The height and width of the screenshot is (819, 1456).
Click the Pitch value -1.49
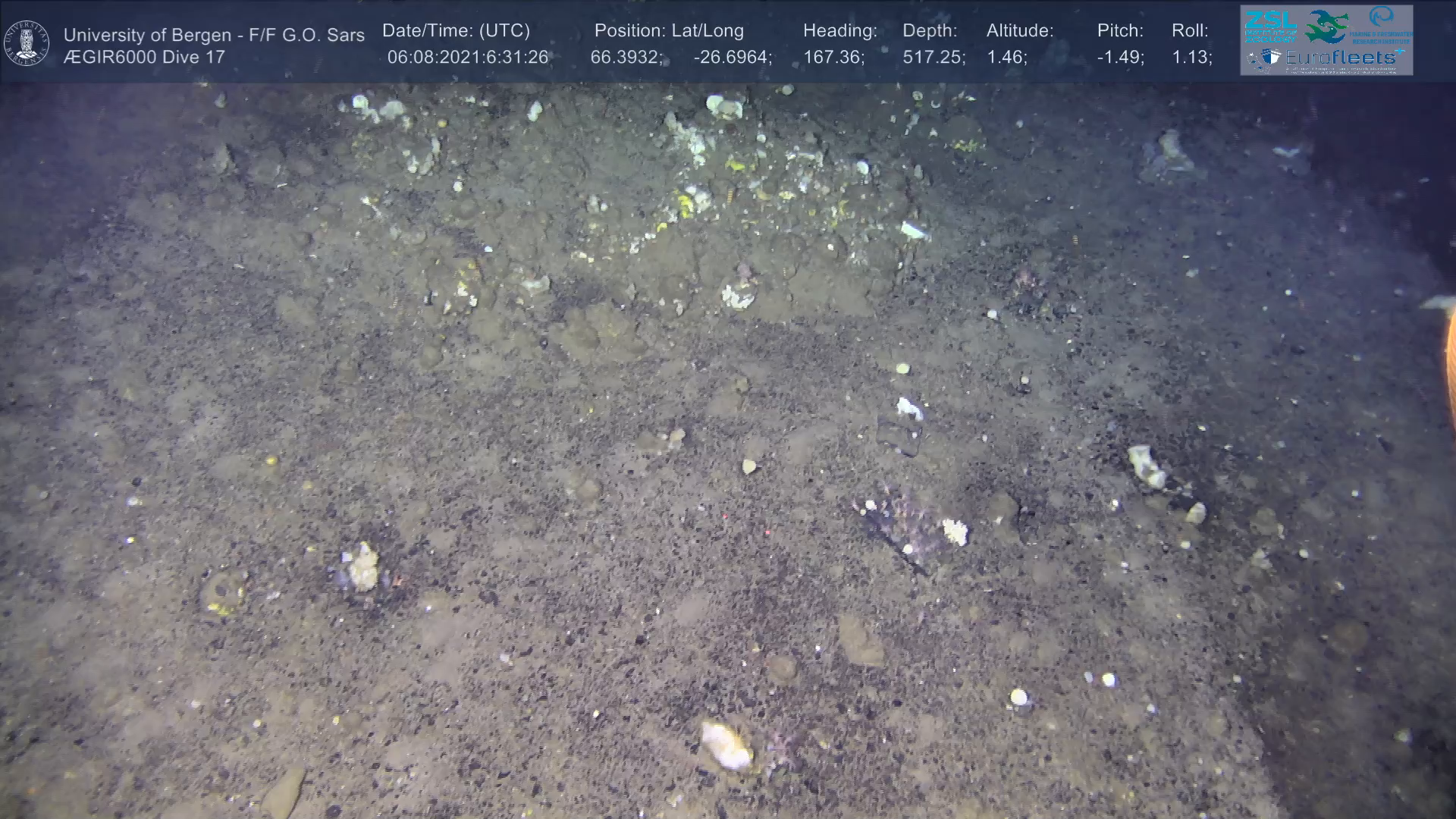[1119, 58]
